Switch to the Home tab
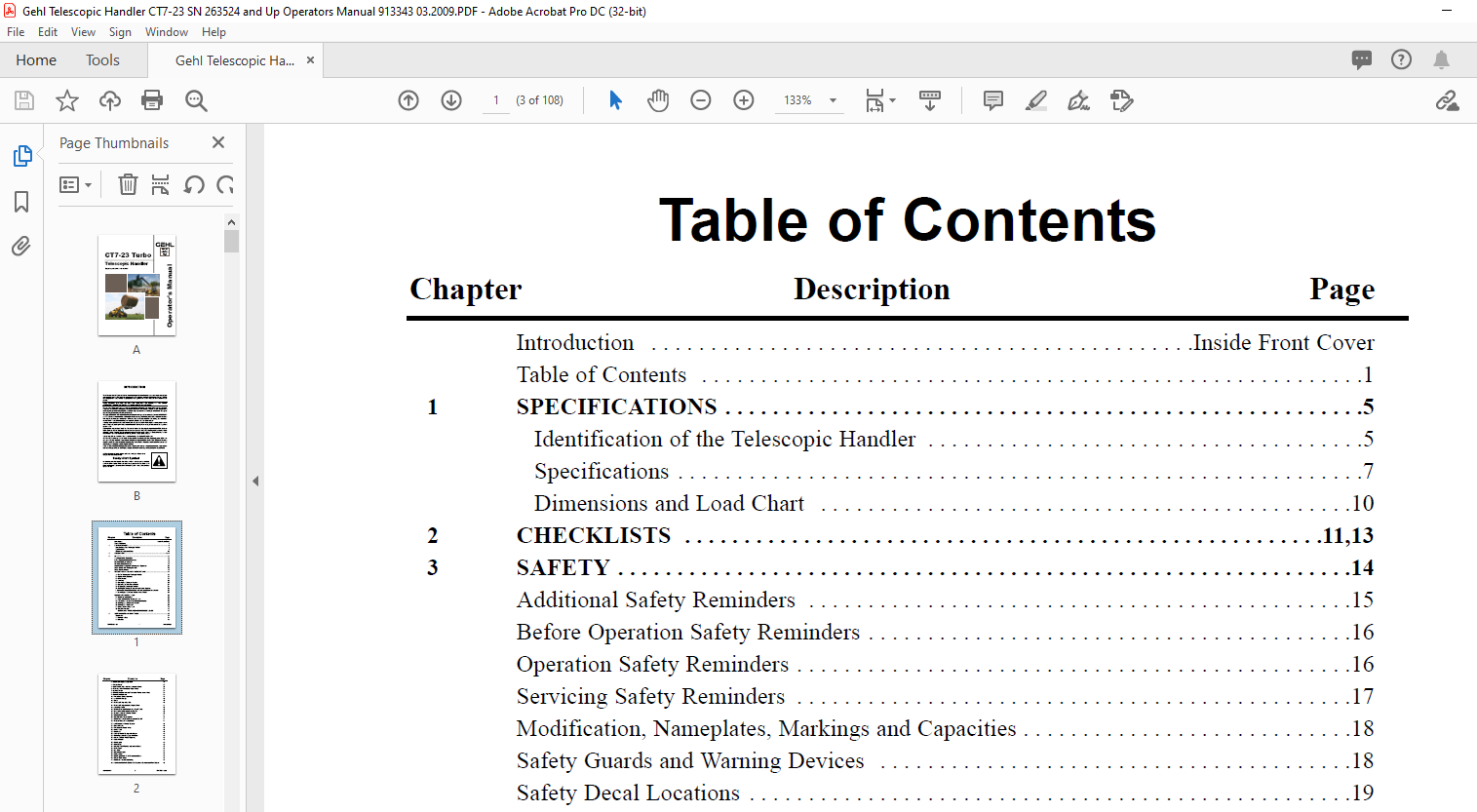 point(36,60)
